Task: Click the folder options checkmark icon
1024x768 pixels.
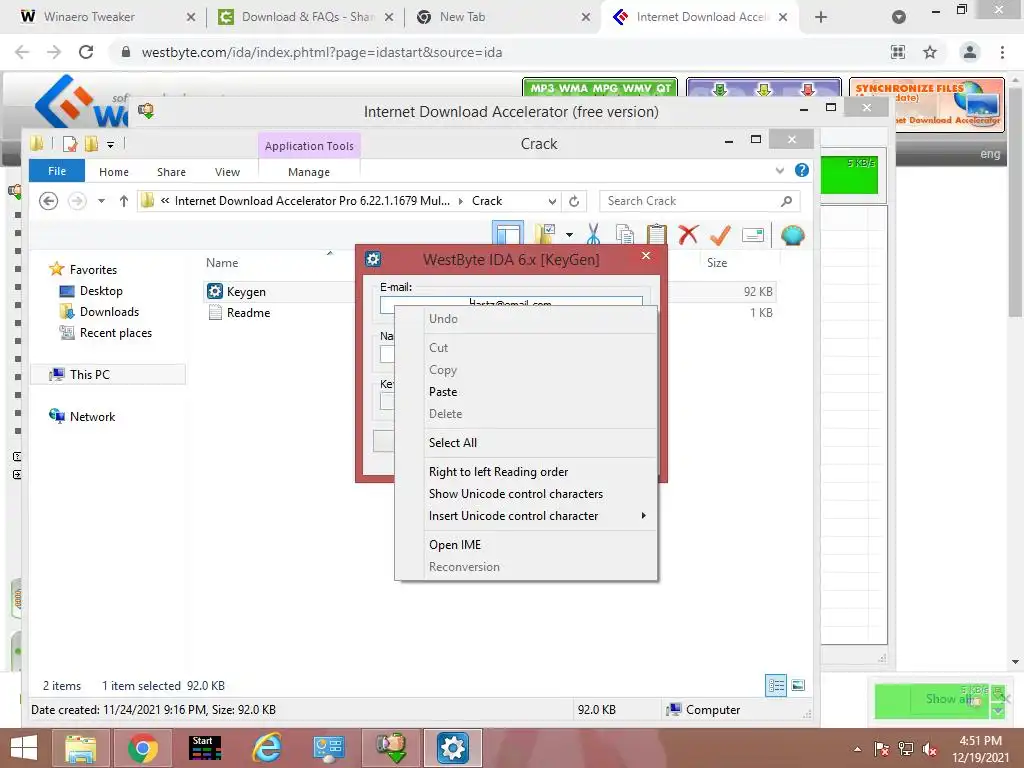Action: (x=545, y=234)
